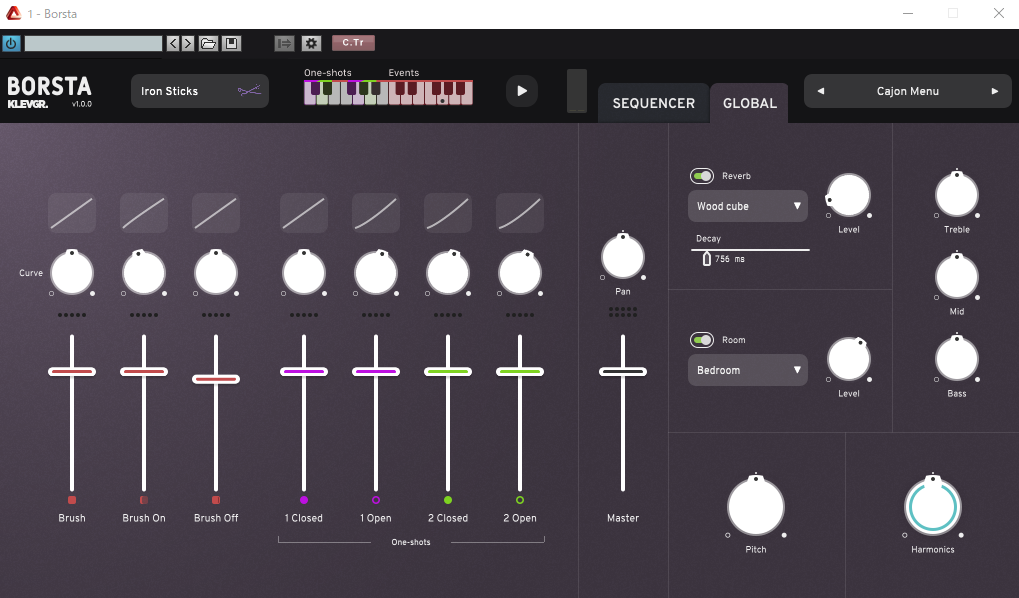1019x598 pixels.
Task: Click the 1 Open curve display
Action: pos(376,213)
